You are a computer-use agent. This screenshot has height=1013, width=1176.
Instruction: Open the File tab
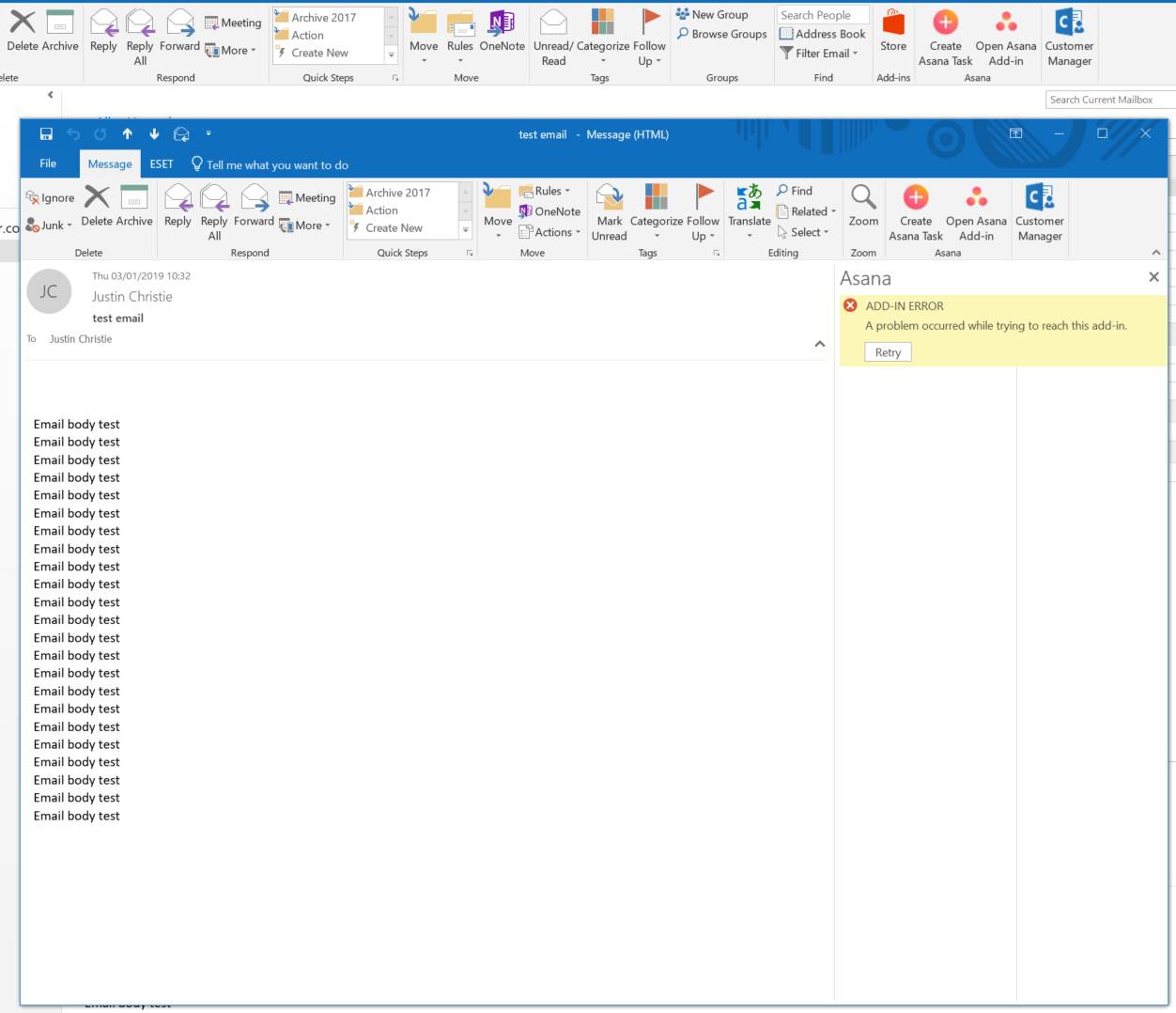click(x=48, y=164)
